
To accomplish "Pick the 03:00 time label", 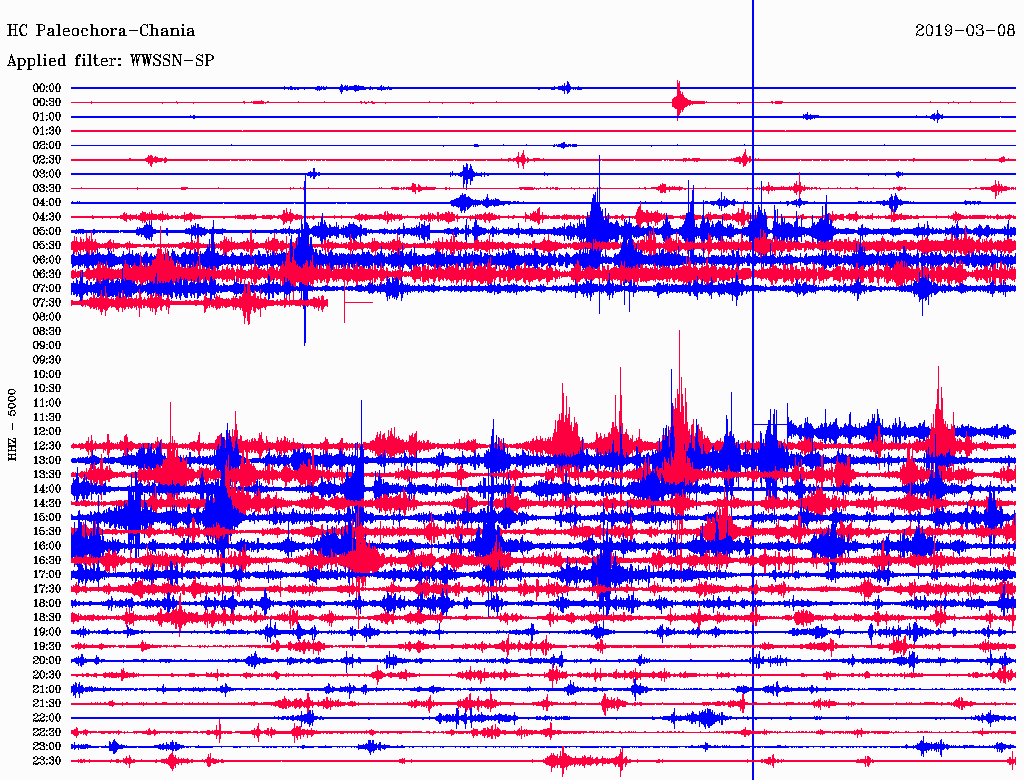I will click(47, 174).
